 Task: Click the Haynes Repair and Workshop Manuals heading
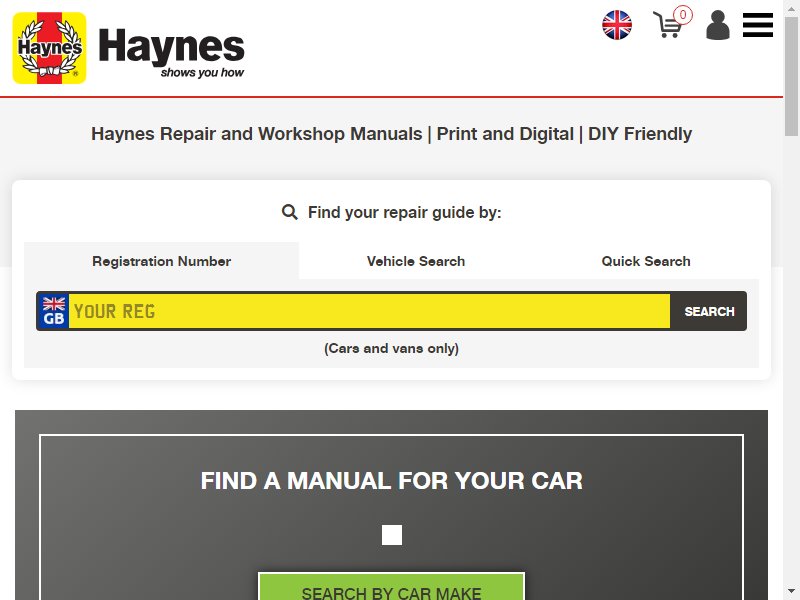point(391,134)
